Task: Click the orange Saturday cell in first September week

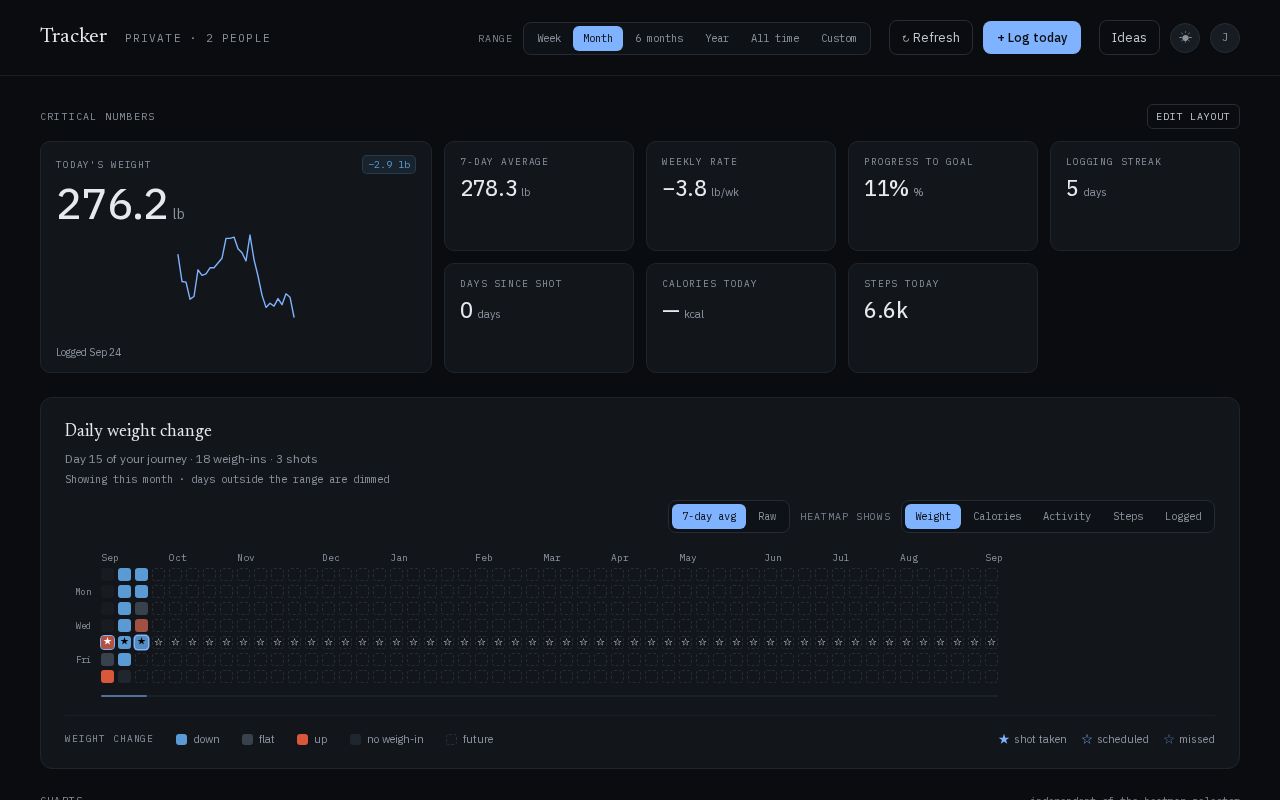Action: click(x=107, y=676)
